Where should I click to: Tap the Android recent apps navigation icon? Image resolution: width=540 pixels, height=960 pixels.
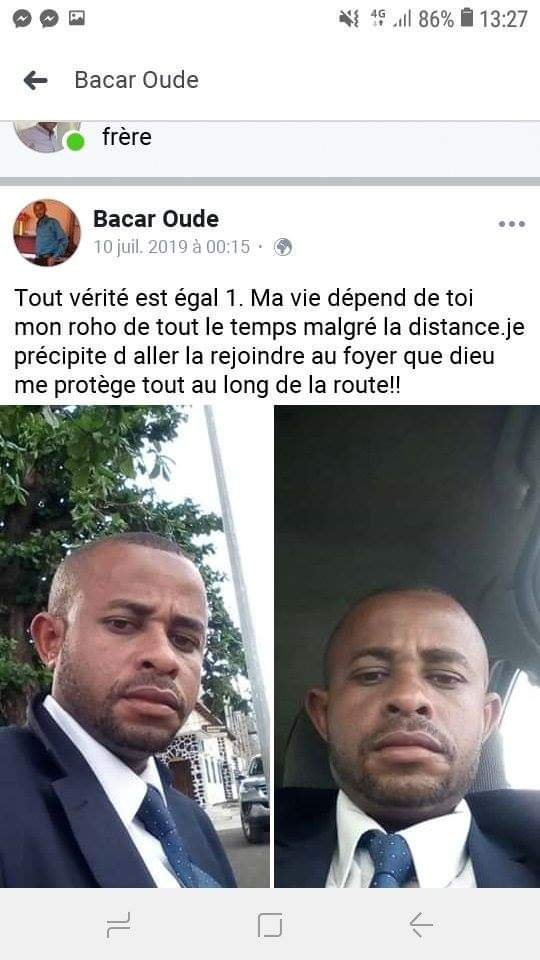118,924
